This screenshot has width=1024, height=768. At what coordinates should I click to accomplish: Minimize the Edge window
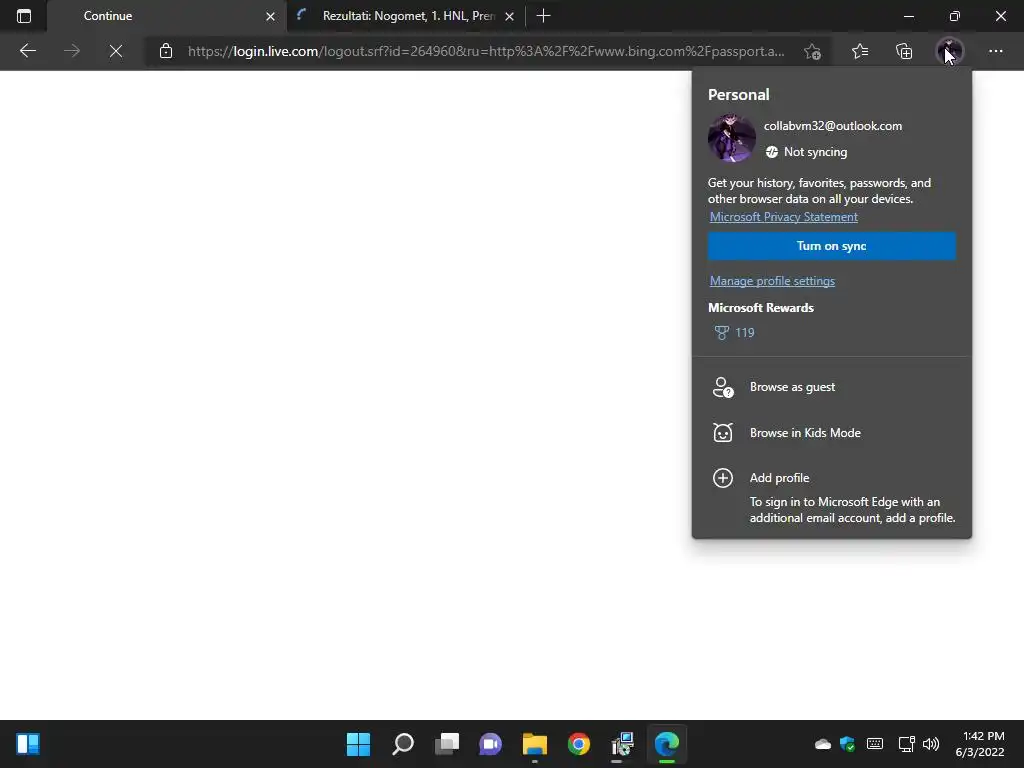coord(908,16)
